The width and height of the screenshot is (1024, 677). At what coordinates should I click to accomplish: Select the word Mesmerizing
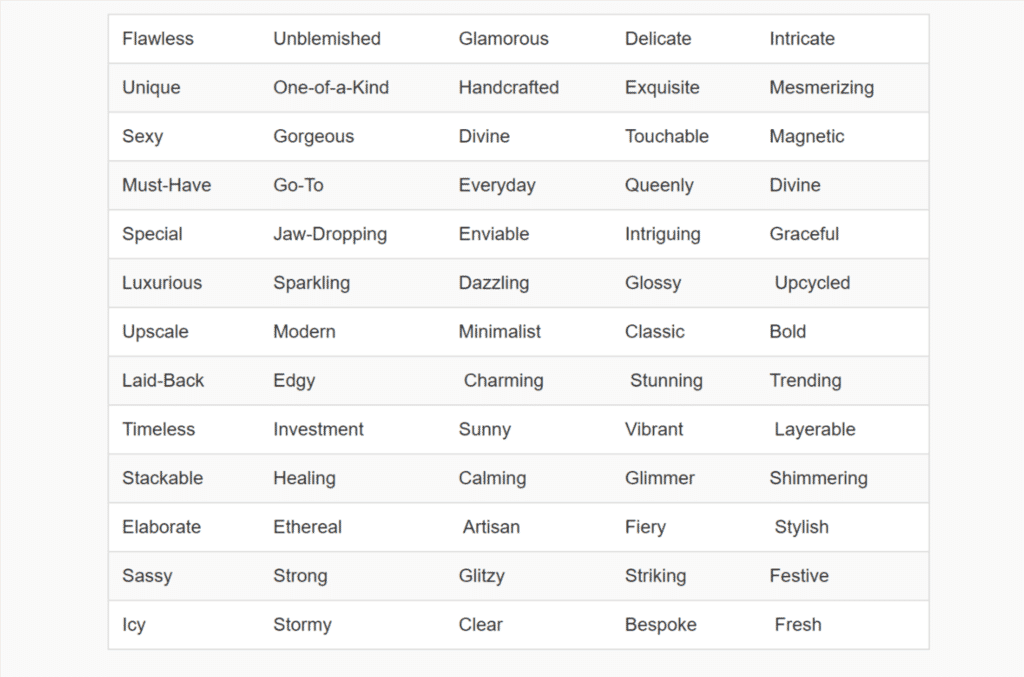pos(822,87)
